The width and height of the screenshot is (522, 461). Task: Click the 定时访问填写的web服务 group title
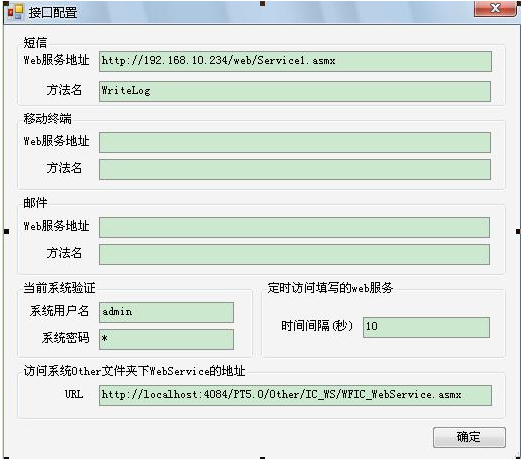(330, 288)
